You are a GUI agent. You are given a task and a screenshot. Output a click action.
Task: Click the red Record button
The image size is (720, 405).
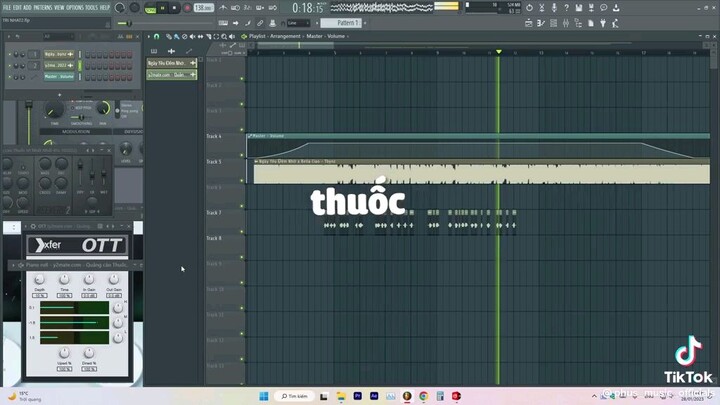point(187,8)
